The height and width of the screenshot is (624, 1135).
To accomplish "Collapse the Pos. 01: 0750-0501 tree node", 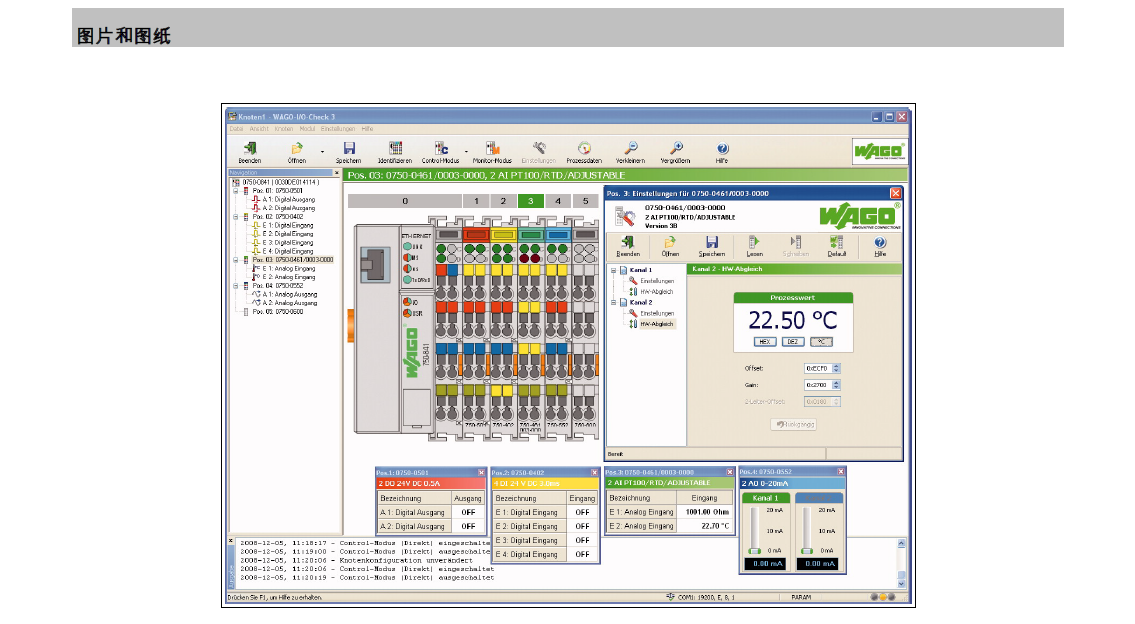I will click(235, 191).
